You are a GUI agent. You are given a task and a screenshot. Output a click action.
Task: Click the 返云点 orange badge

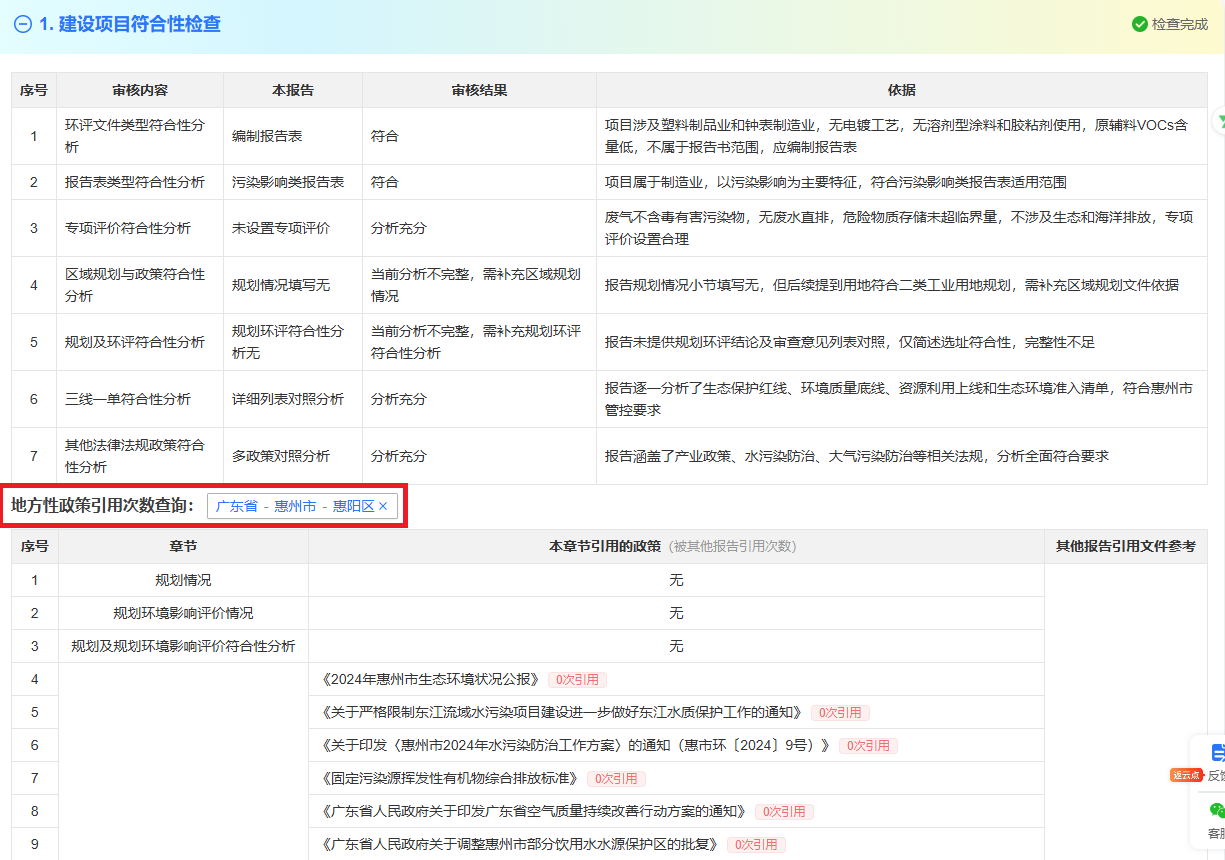[1186, 775]
